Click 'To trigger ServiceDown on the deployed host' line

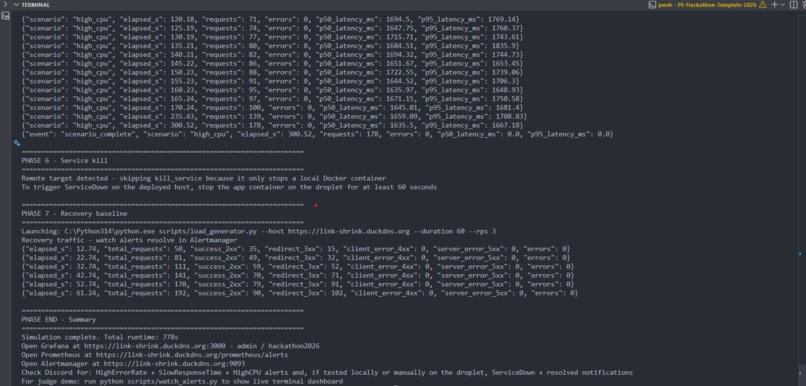click(x=229, y=187)
